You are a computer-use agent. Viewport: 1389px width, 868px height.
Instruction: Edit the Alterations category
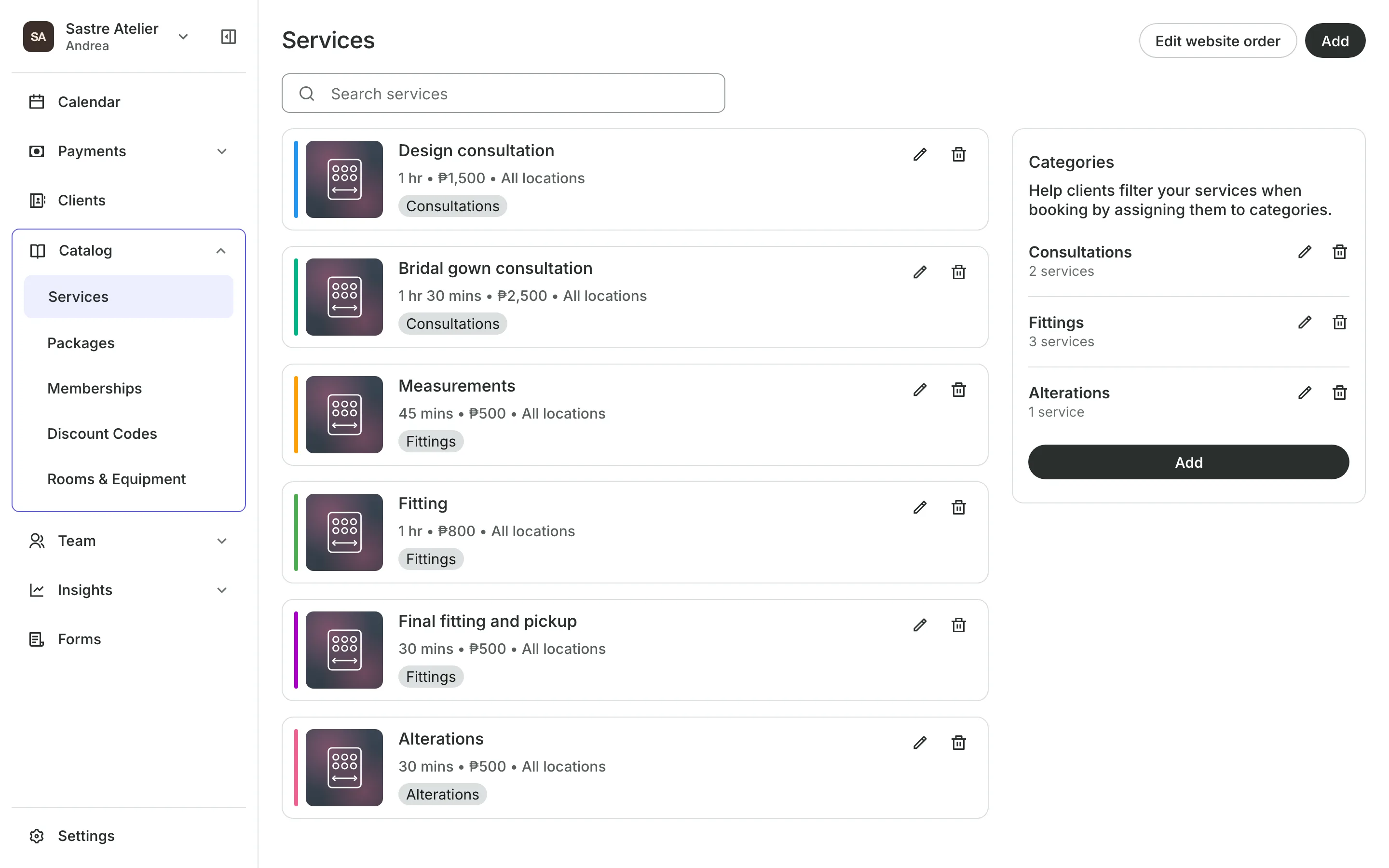pos(1305,393)
